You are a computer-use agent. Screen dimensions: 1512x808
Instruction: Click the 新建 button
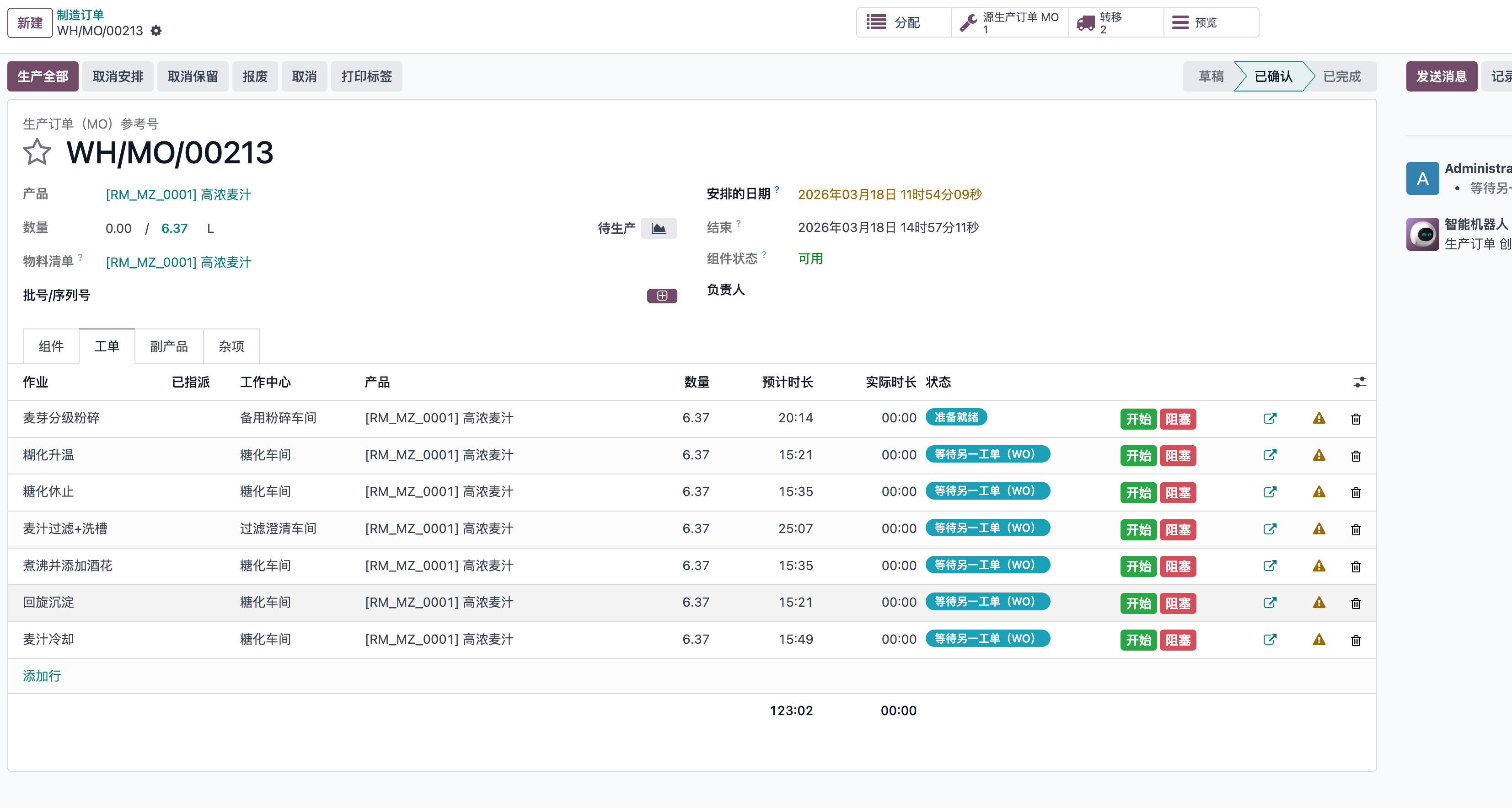click(x=30, y=23)
